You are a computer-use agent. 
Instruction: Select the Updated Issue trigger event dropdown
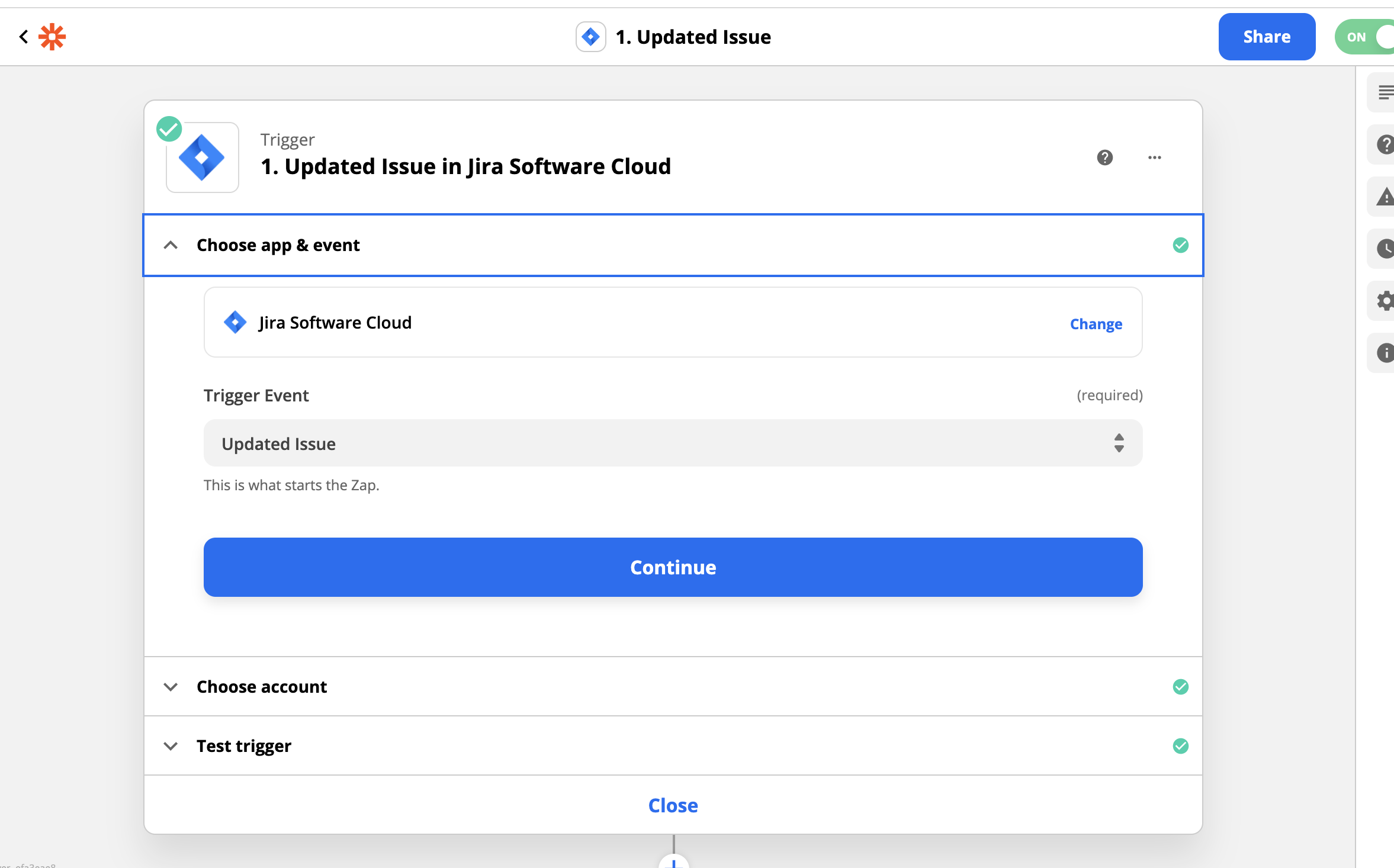click(x=672, y=443)
